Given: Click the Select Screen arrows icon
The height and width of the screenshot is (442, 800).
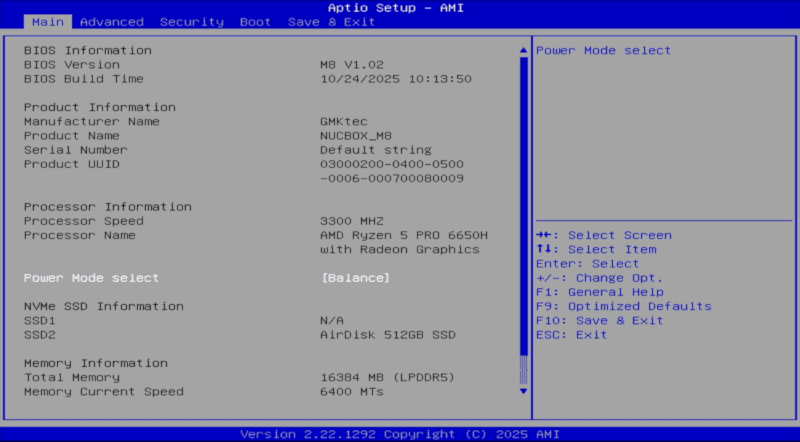Looking at the screenshot, I should click(x=545, y=235).
